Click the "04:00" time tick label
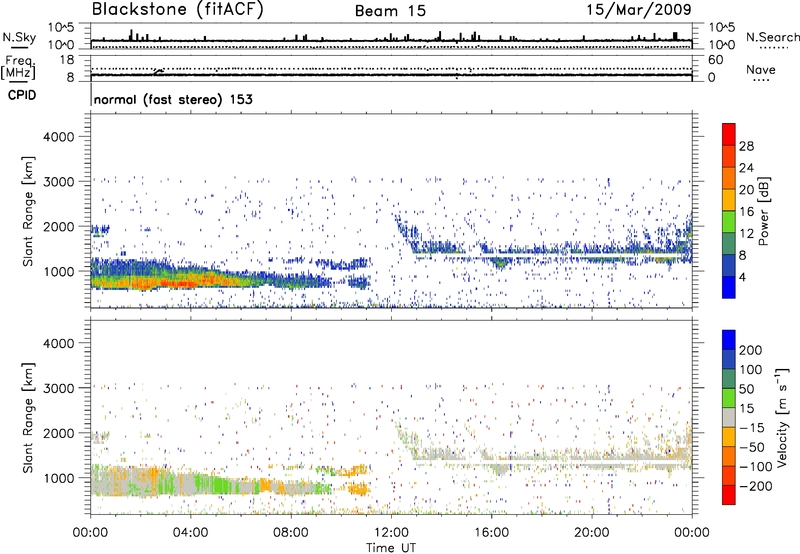Screen dimensions: 800x554 pyautogui.click(x=190, y=533)
